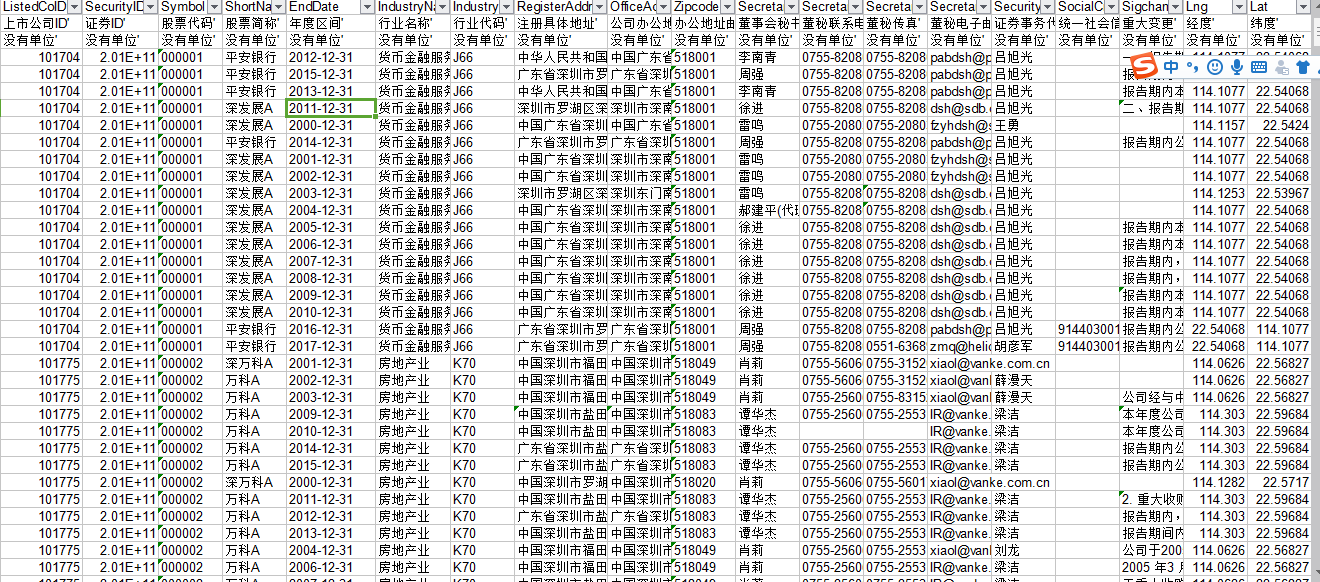Open the ShortName filter arrow
The height and width of the screenshot is (582, 1320).
click(x=279, y=7)
